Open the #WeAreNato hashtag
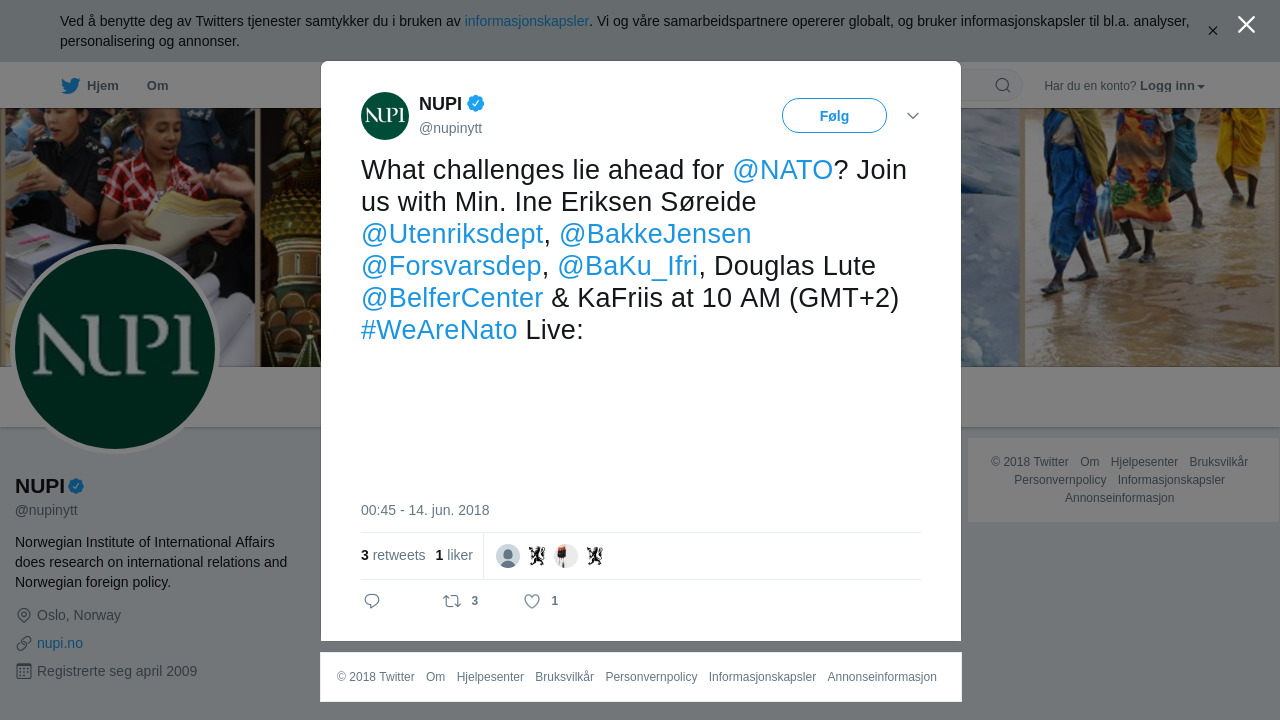Viewport: 1280px width, 720px height. coord(439,330)
